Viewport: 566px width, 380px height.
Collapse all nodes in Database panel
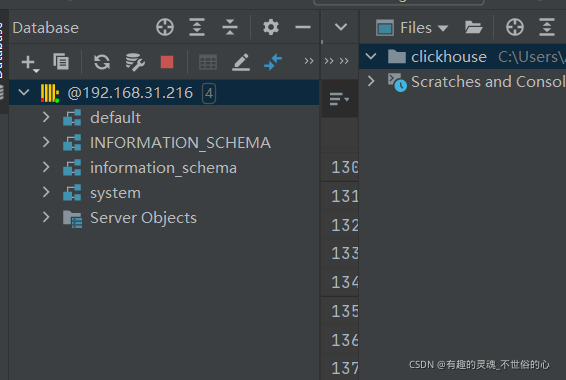[230, 27]
